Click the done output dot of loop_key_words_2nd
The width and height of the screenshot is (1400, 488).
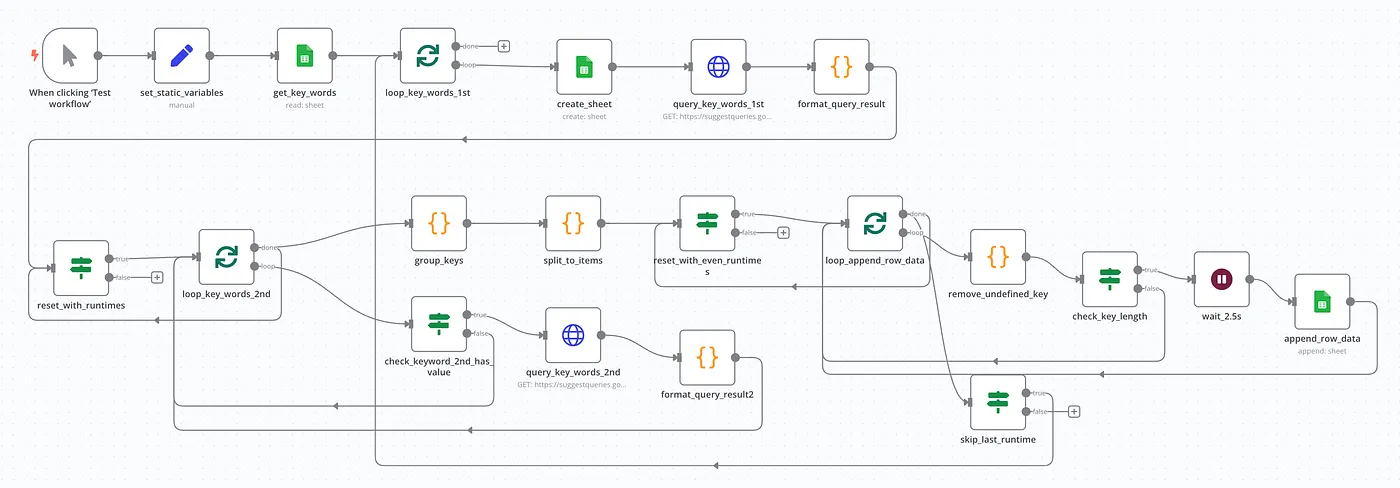pyautogui.click(x=256, y=248)
